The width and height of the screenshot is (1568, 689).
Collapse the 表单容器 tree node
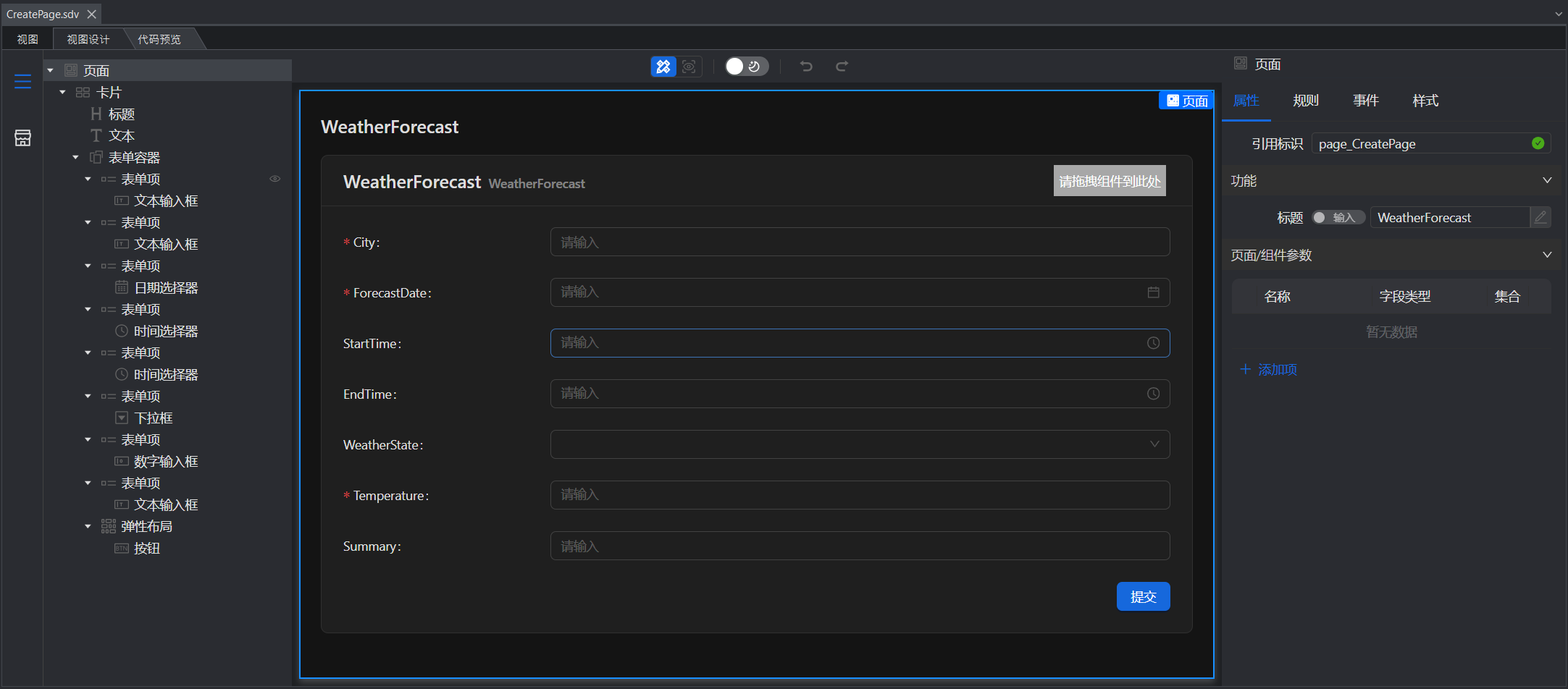[76, 157]
